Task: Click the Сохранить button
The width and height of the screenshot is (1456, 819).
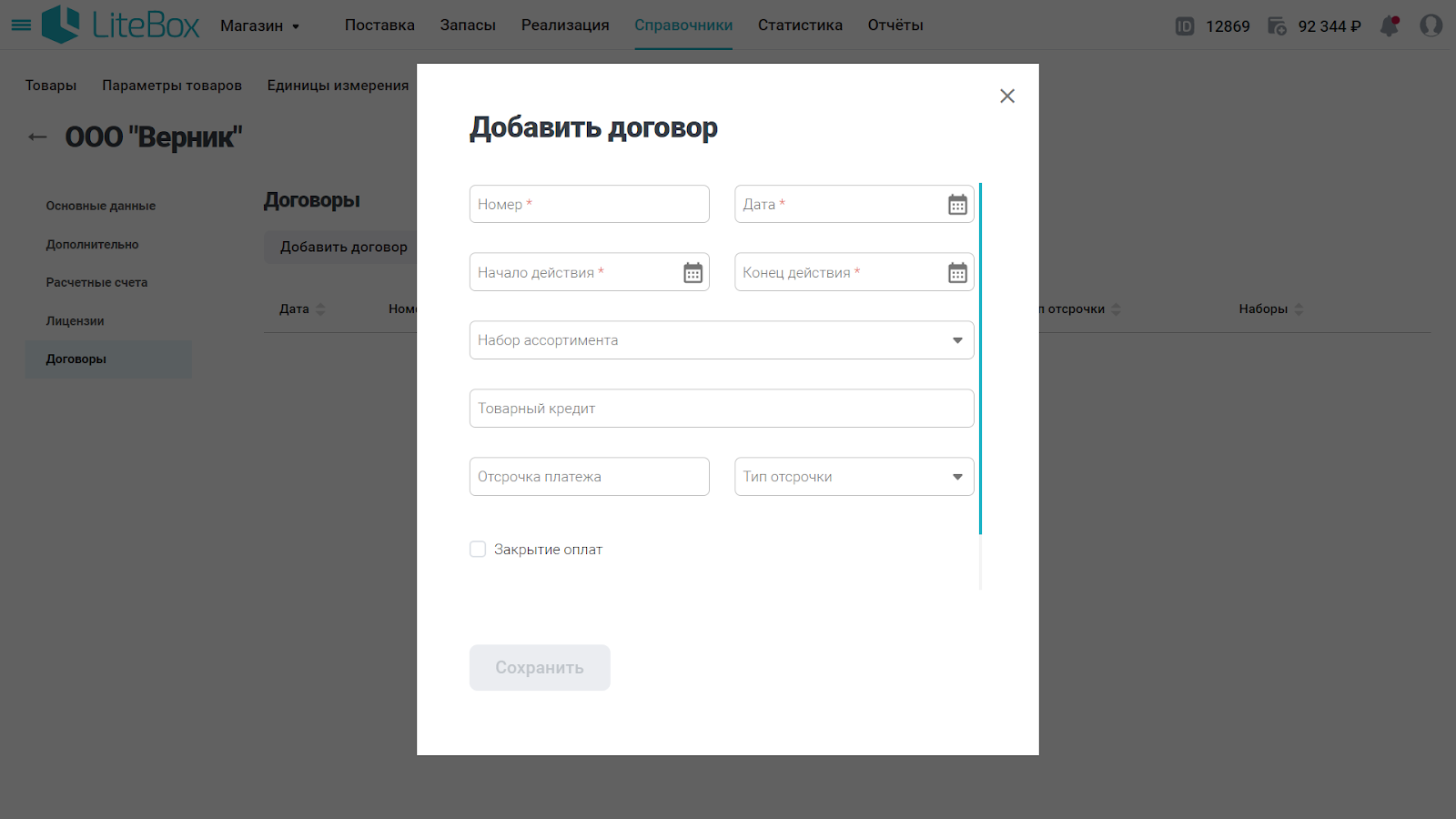Action: click(x=540, y=668)
